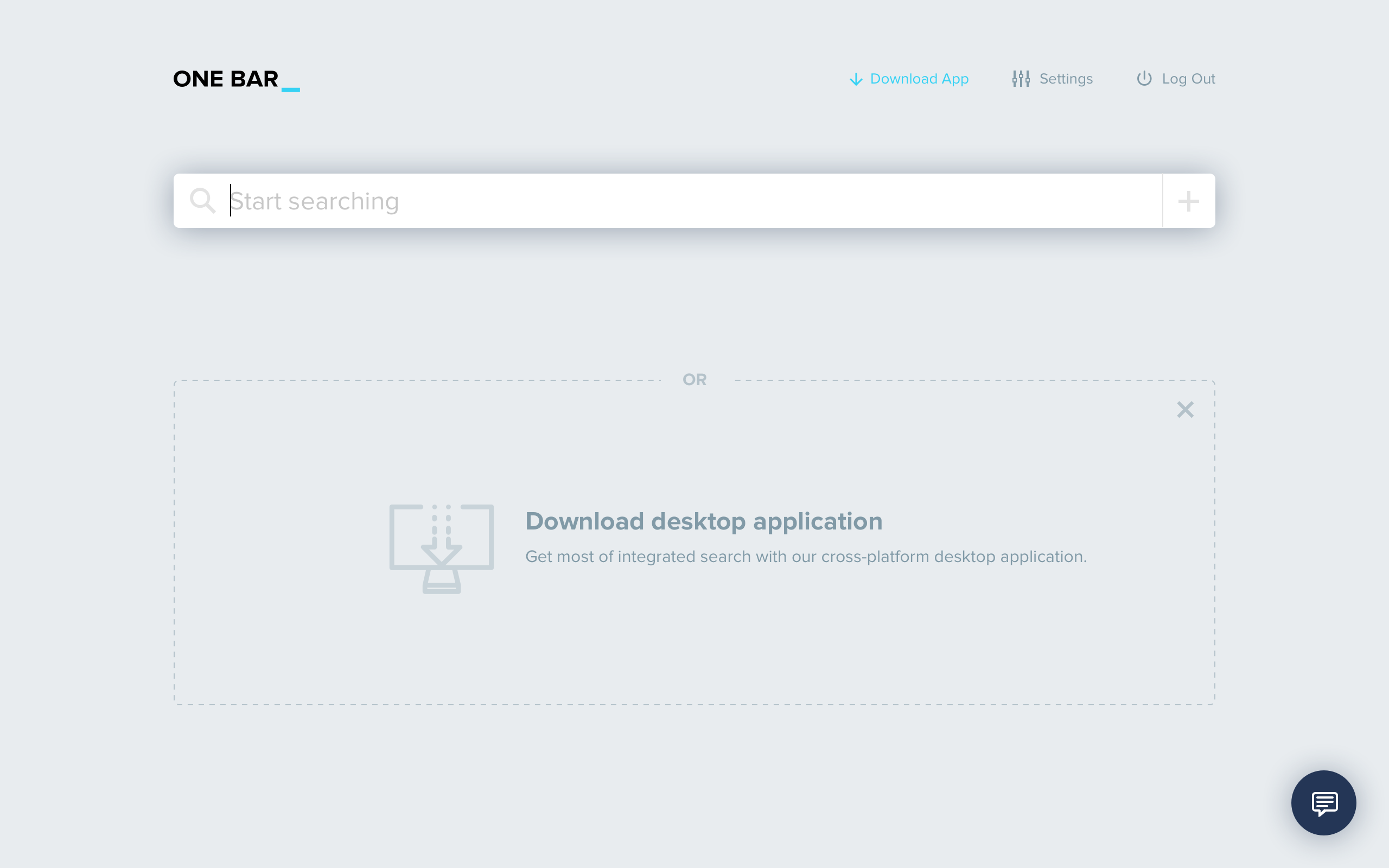The width and height of the screenshot is (1389, 868).
Task: Click the OR divider label
Action: pos(694,379)
